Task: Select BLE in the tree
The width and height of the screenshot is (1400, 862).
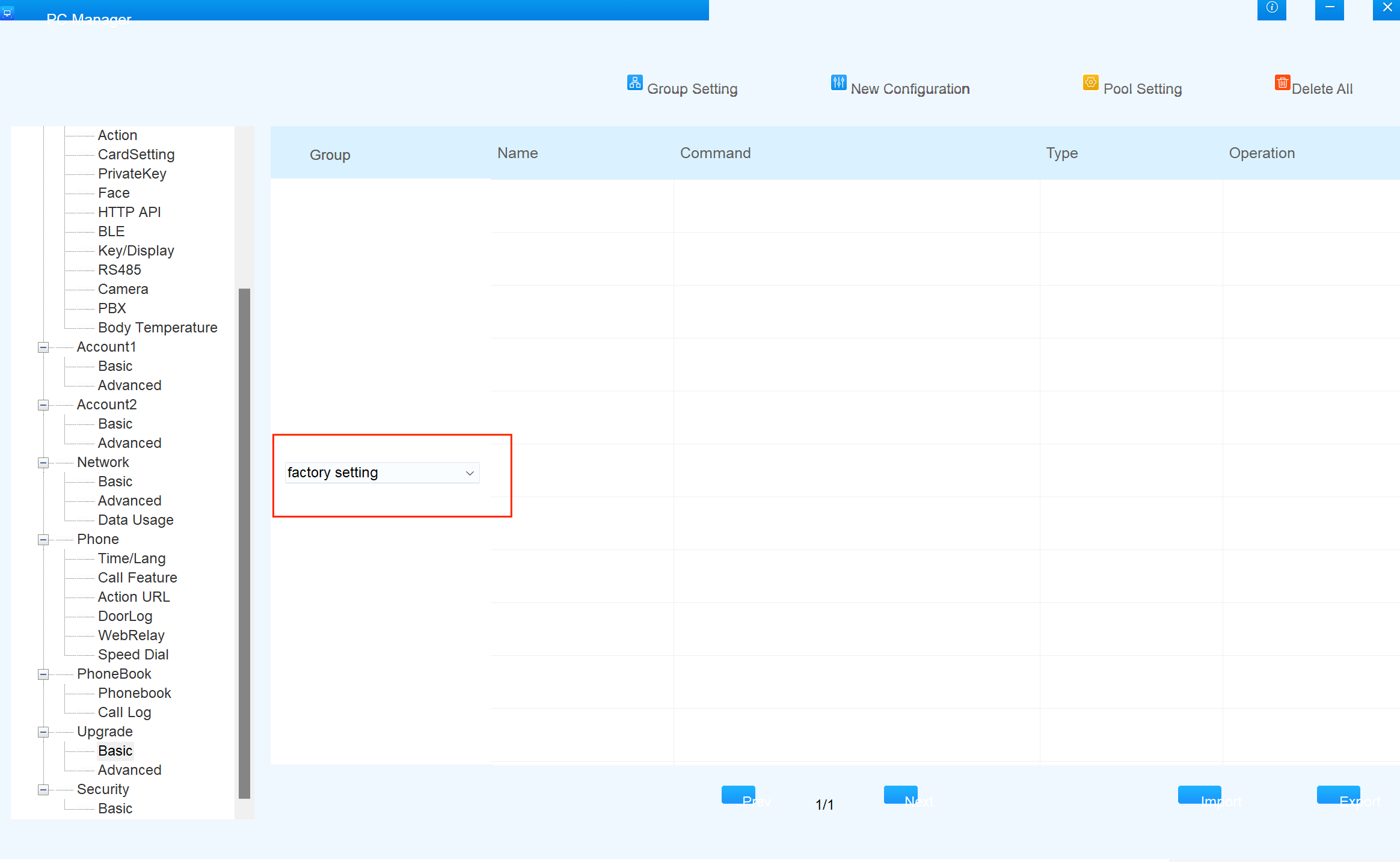Action: tap(111, 231)
